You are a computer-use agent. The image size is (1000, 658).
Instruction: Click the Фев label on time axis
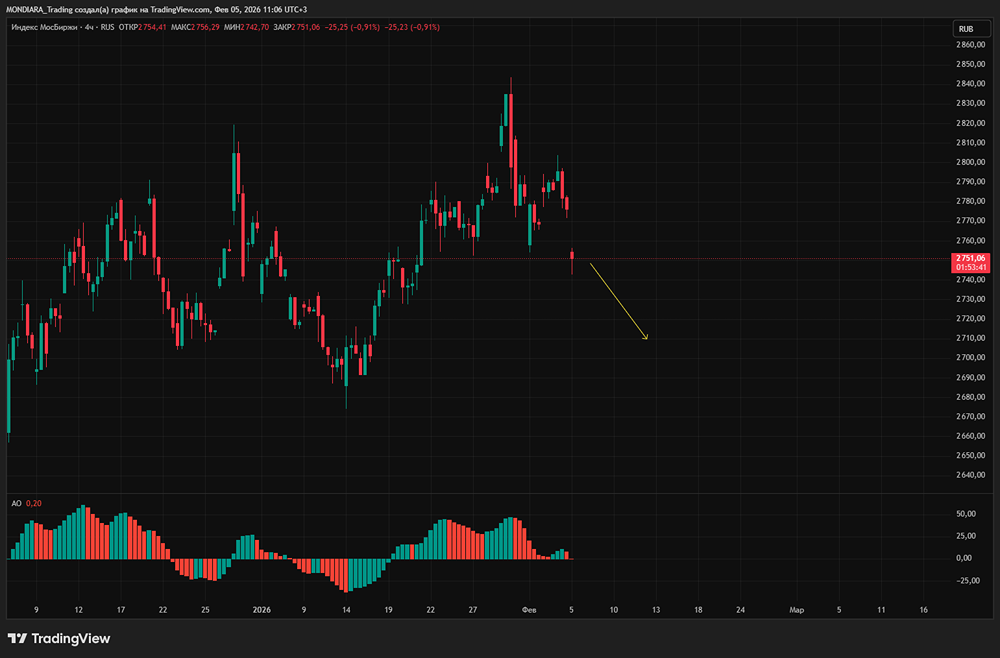coord(529,608)
